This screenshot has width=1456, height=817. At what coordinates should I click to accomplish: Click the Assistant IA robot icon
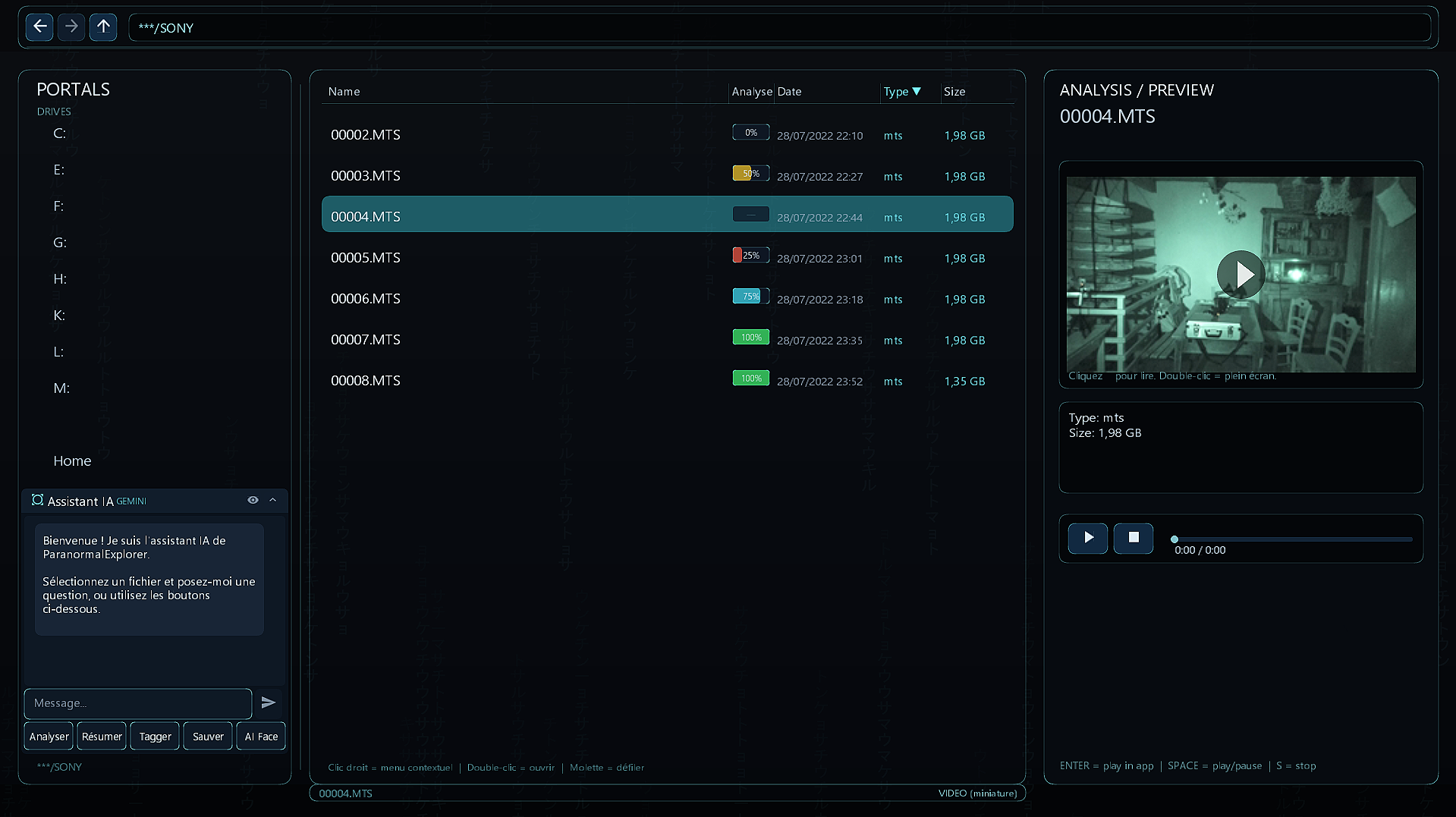click(x=37, y=501)
